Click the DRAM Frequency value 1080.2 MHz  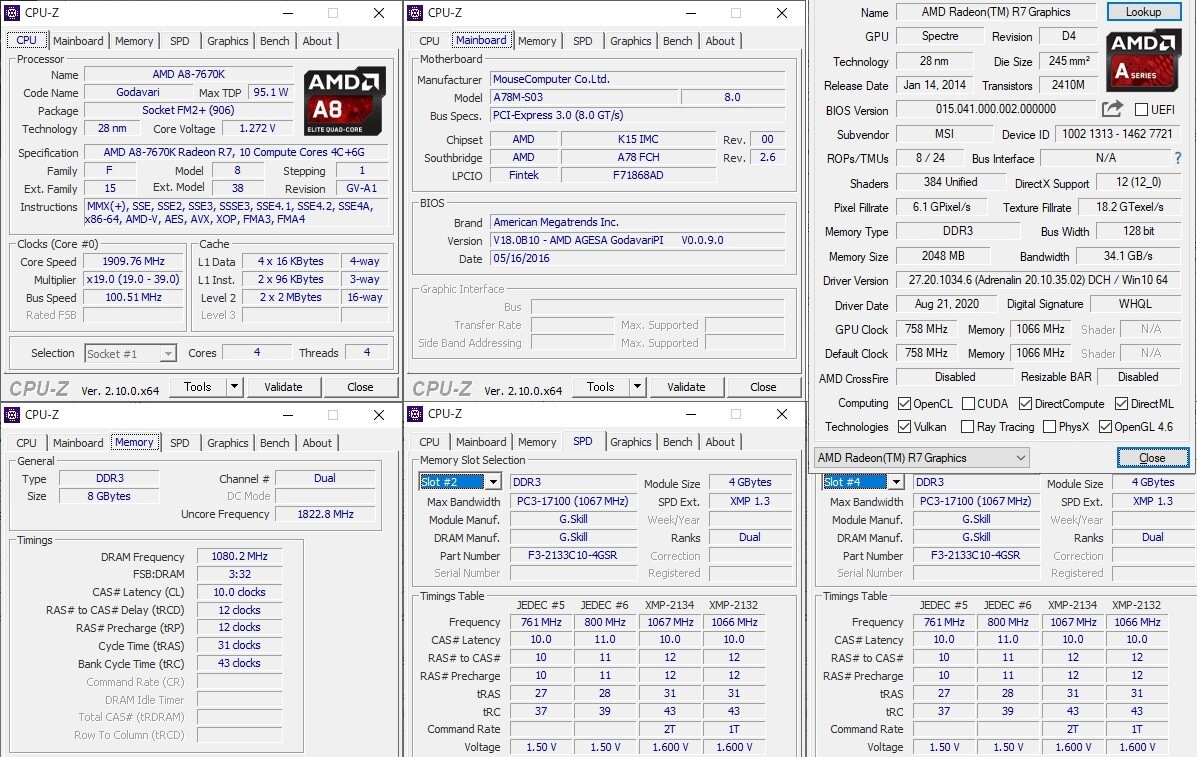(x=240, y=556)
